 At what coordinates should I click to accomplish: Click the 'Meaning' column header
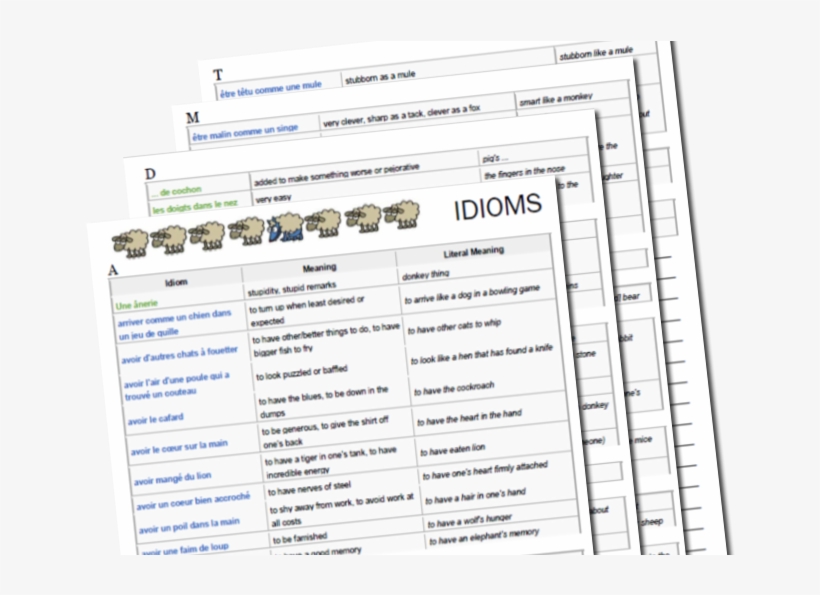coord(319,268)
